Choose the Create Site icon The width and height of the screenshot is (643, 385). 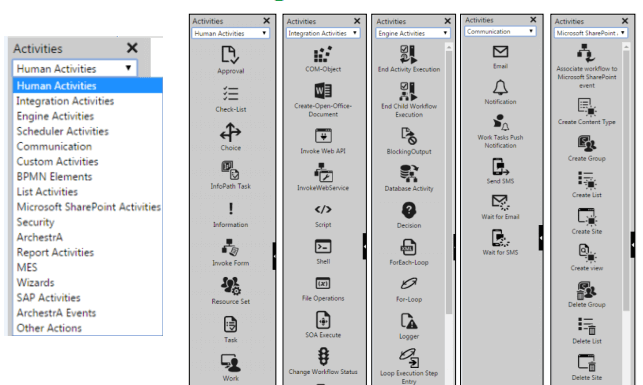pyautogui.click(x=586, y=217)
